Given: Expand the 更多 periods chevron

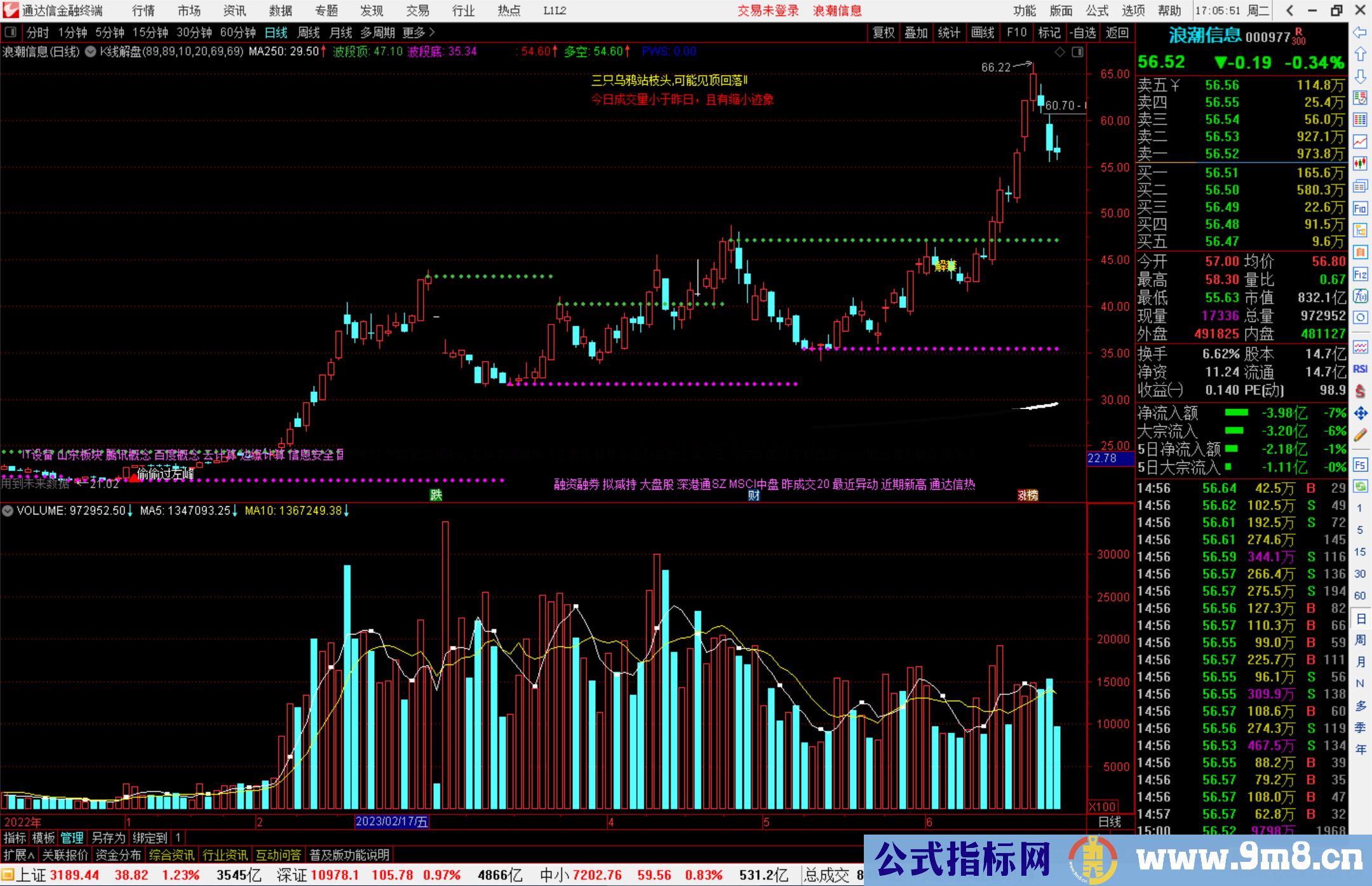Looking at the screenshot, I should click(x=432, y=32).
